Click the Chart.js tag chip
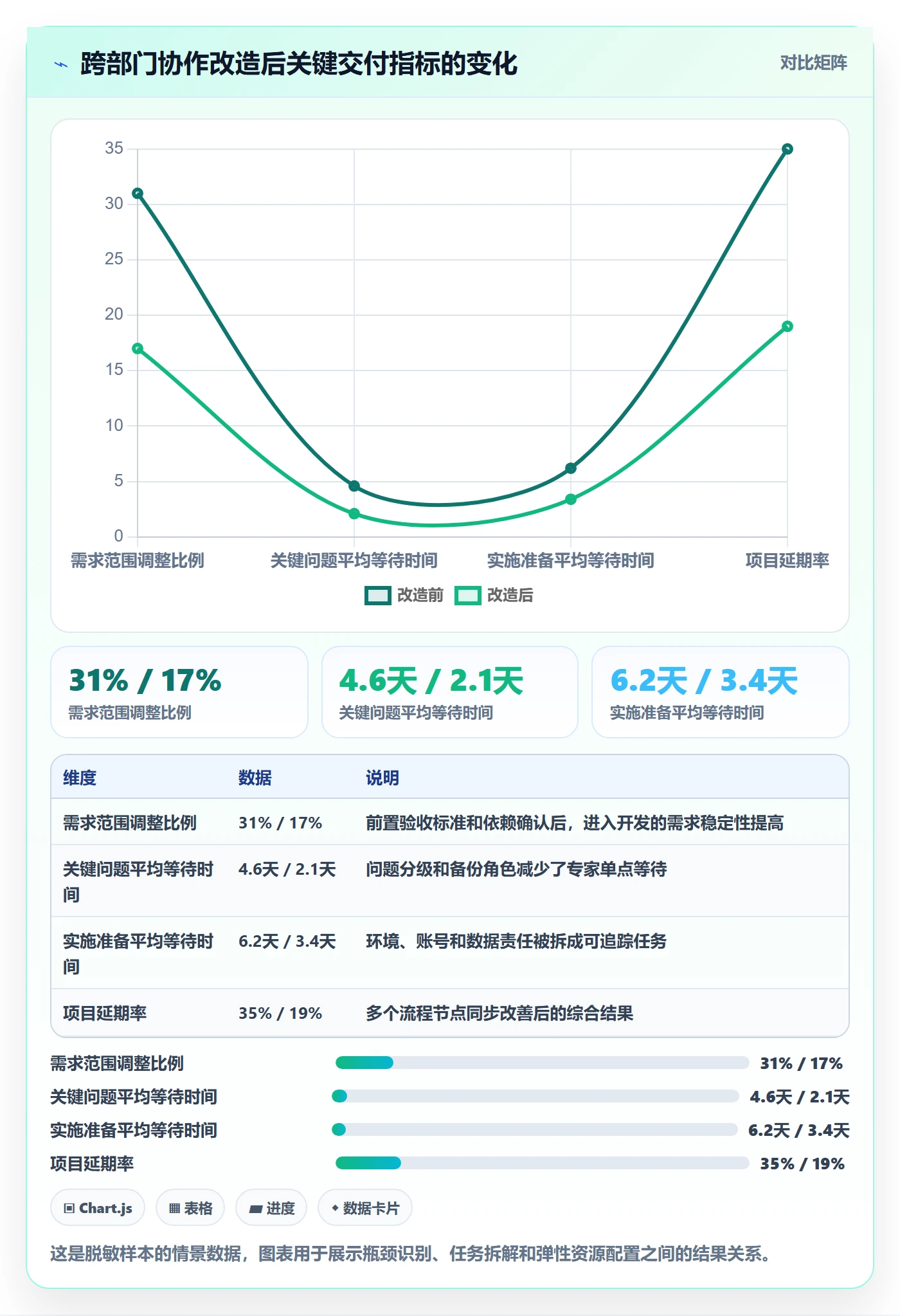 point(98,1208)
